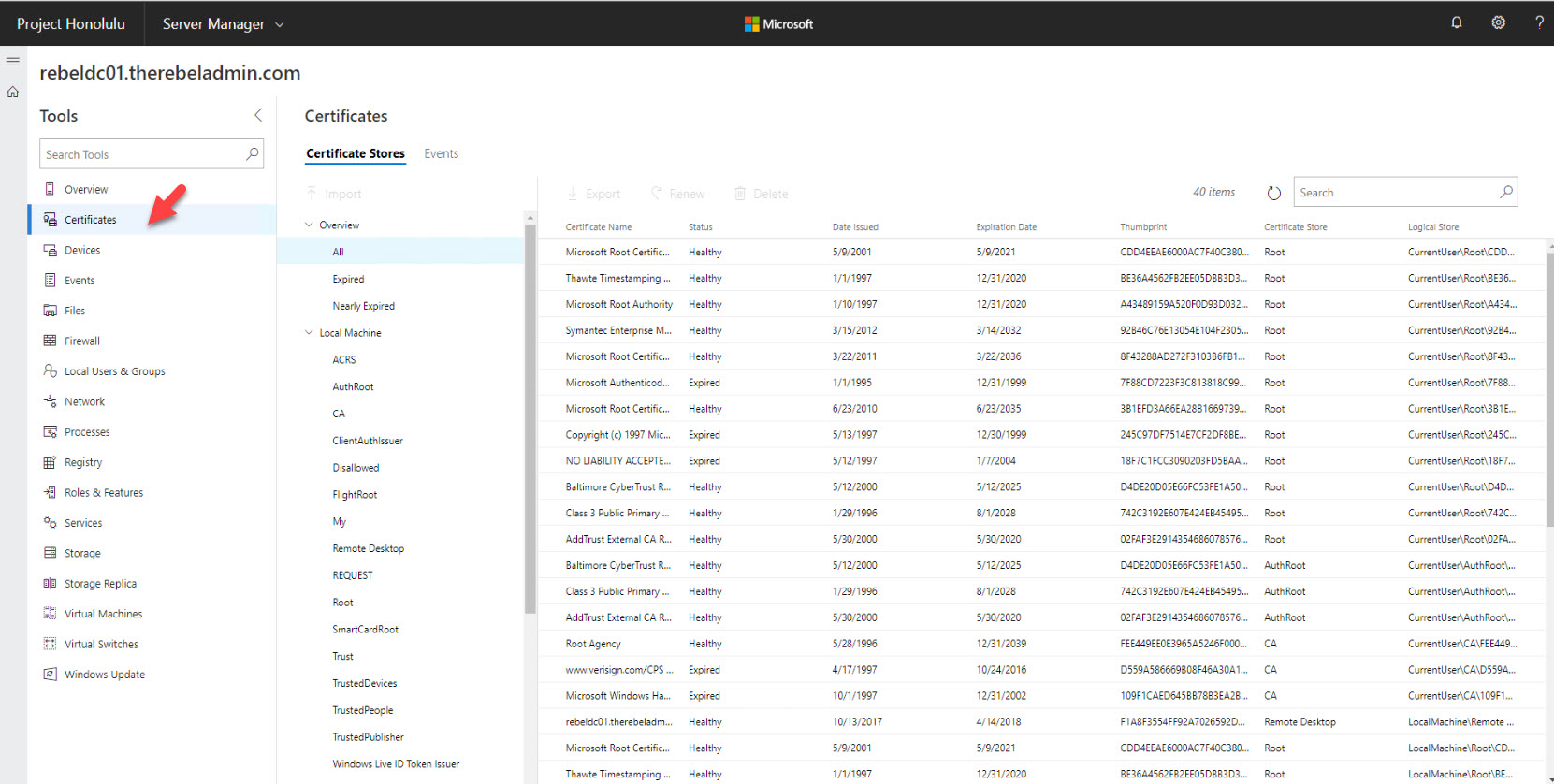The image size is (1554, 784).
Task: Click the Network tool icon
Action: click(x=50, y=401)
